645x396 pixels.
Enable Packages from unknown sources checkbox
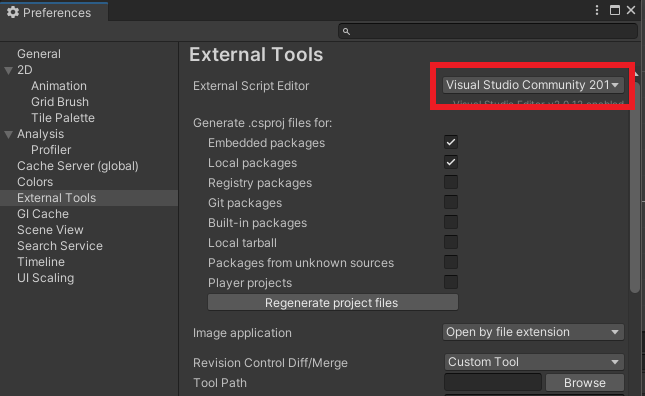pos(451,262)
